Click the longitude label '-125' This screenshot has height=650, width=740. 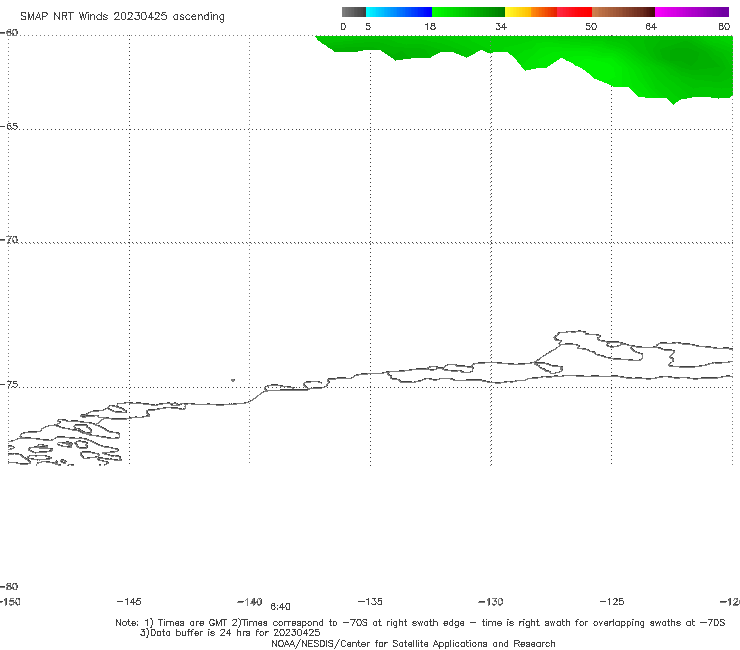point(612,601)
